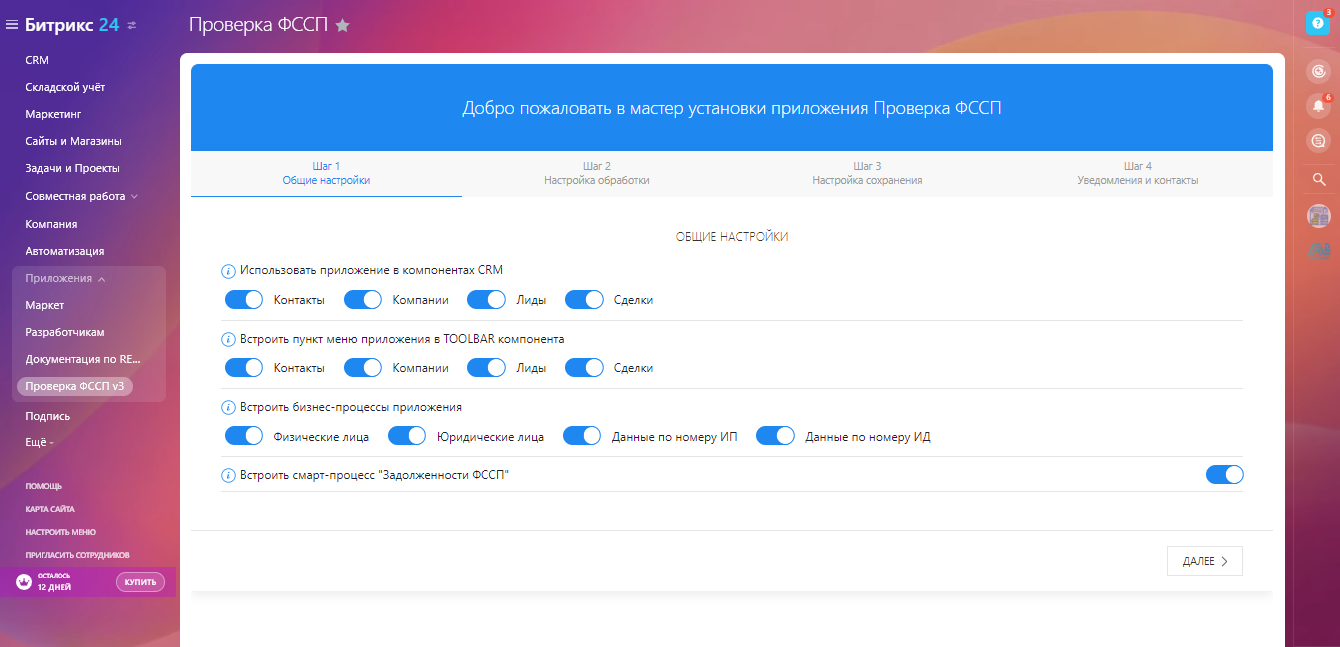The image size is (1340, 647).
Task: Collapse the Приложения section in sidebar
Action: click(x=66, y=278)
